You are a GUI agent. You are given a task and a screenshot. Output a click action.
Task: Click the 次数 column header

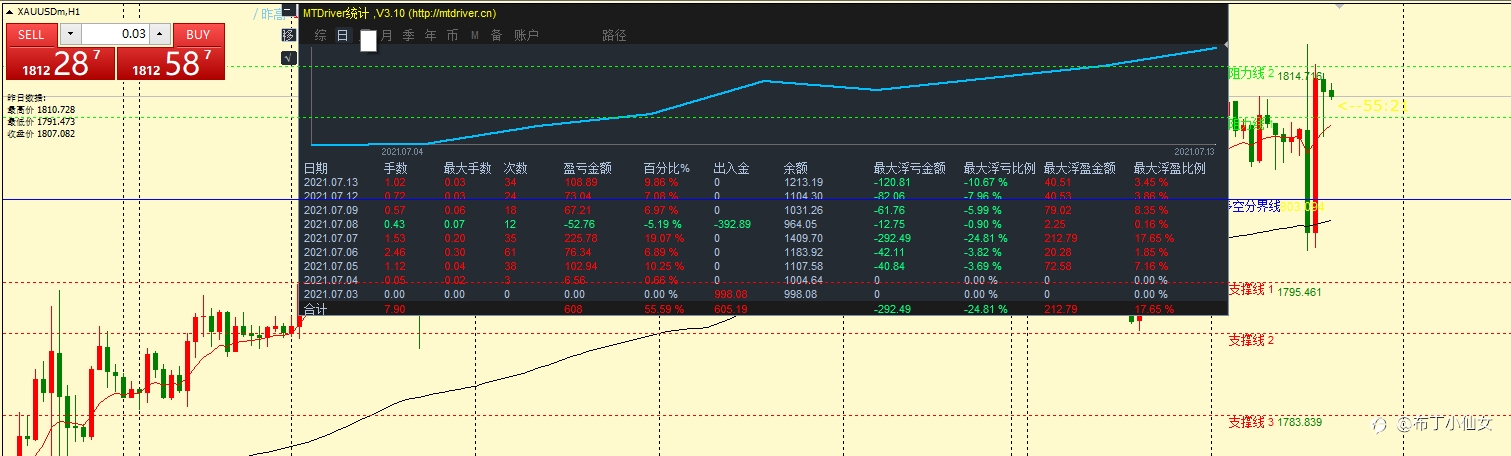click(515, 169)
